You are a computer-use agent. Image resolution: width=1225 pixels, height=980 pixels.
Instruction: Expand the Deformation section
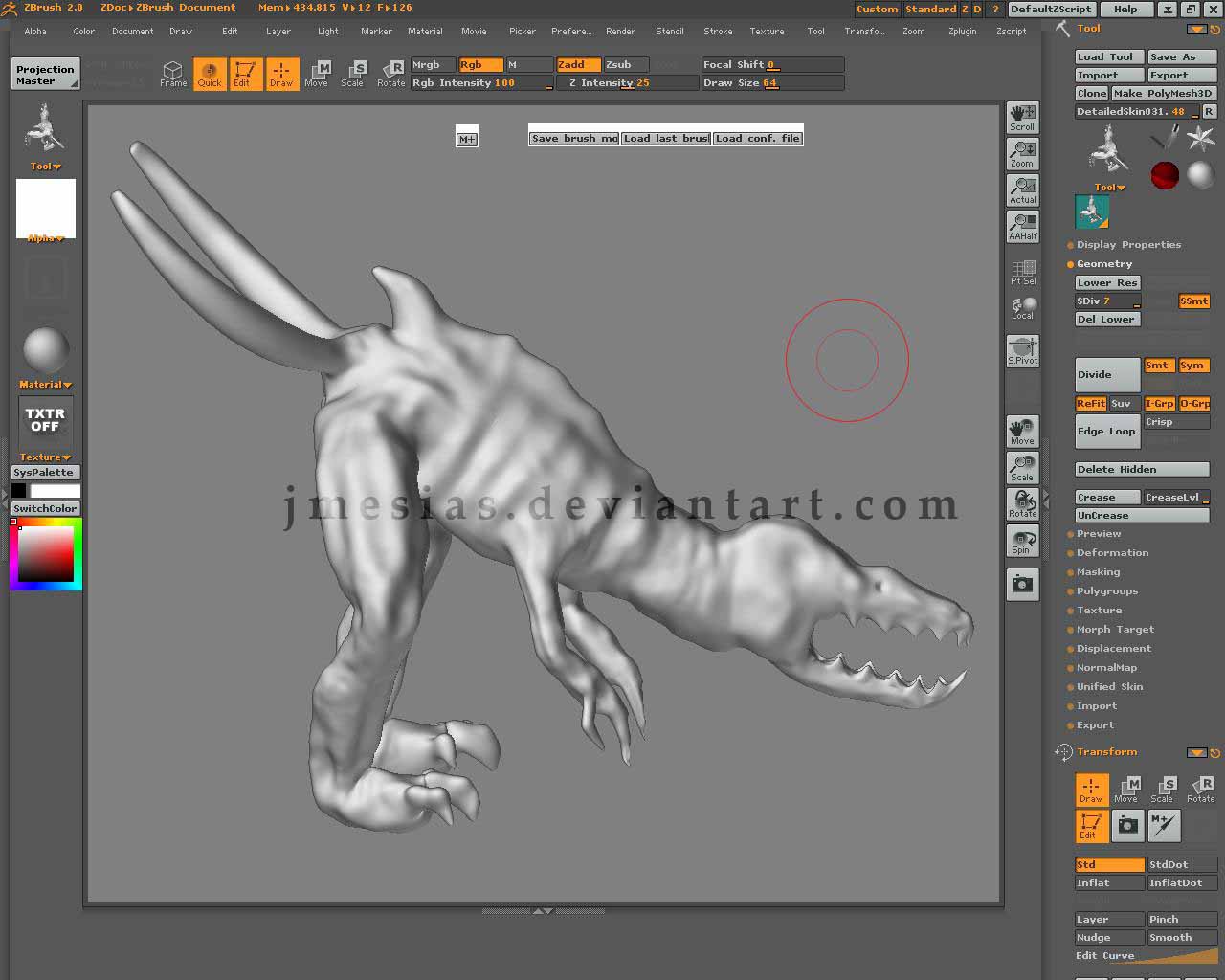(x=1114, y=552)
